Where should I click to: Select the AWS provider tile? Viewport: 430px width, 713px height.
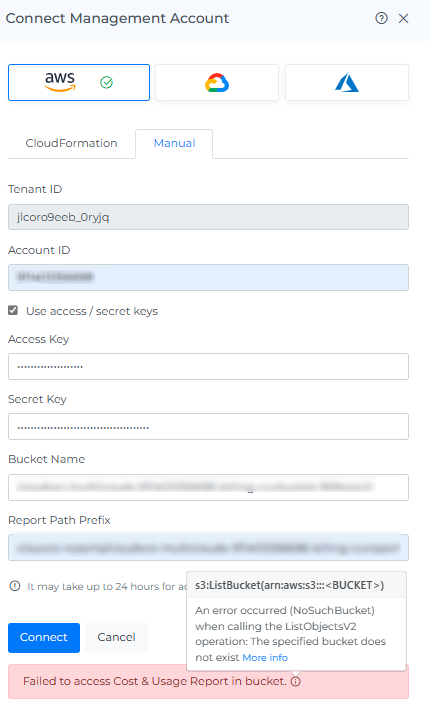pyautogui.click(x=79, y=82)
